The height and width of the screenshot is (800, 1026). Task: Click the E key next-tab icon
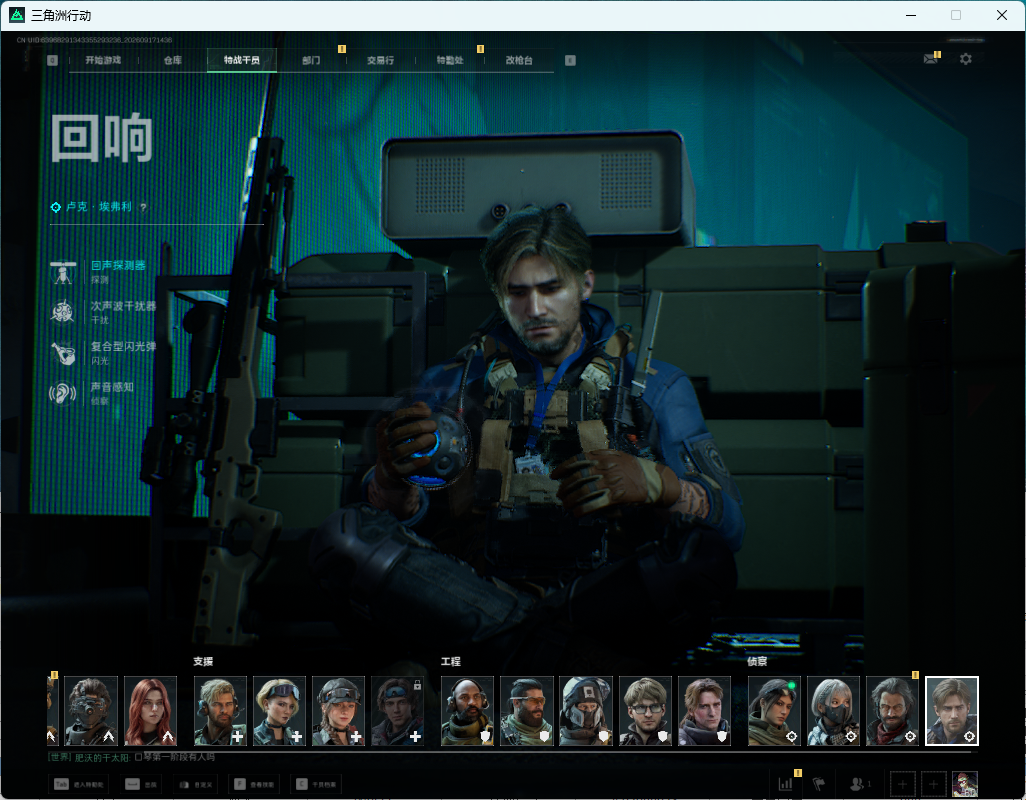coord(571,60)
